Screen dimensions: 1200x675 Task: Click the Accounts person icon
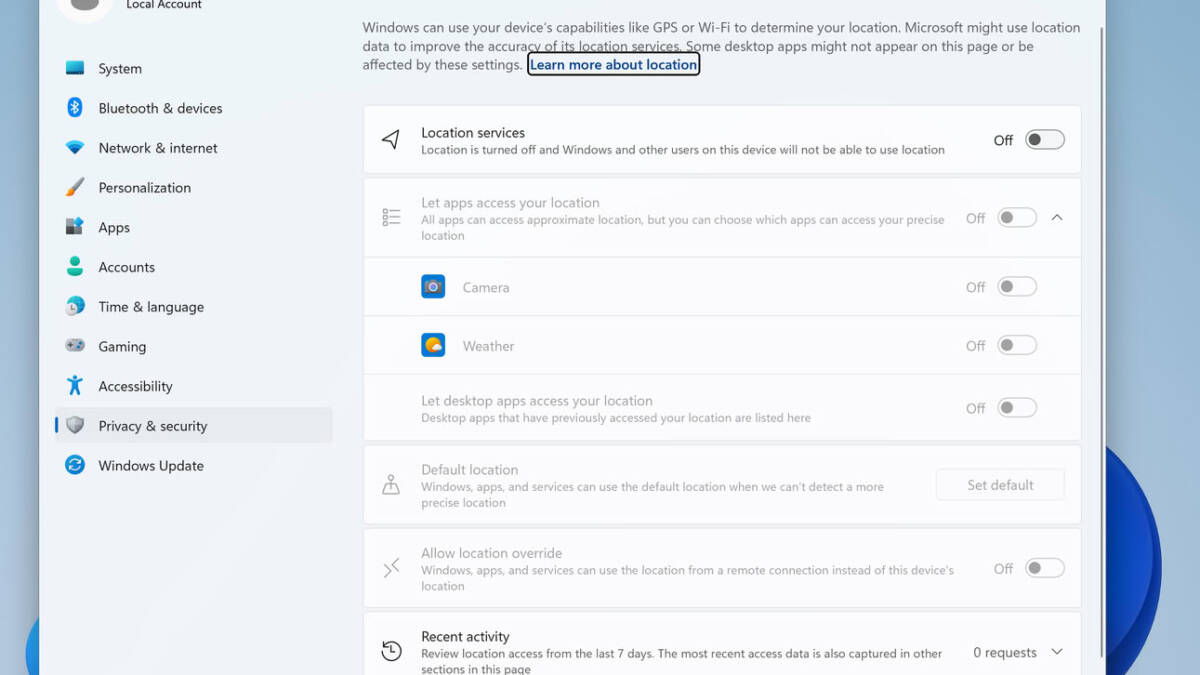click(x=75, y=267)
